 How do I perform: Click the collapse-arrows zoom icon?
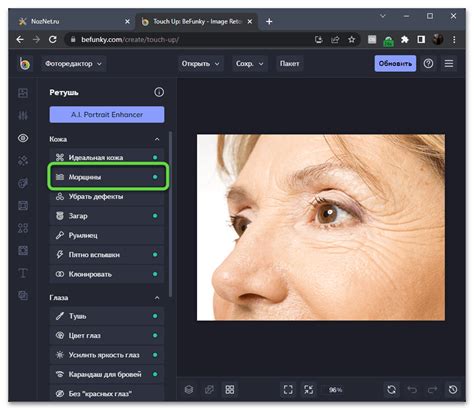(309, 389)
